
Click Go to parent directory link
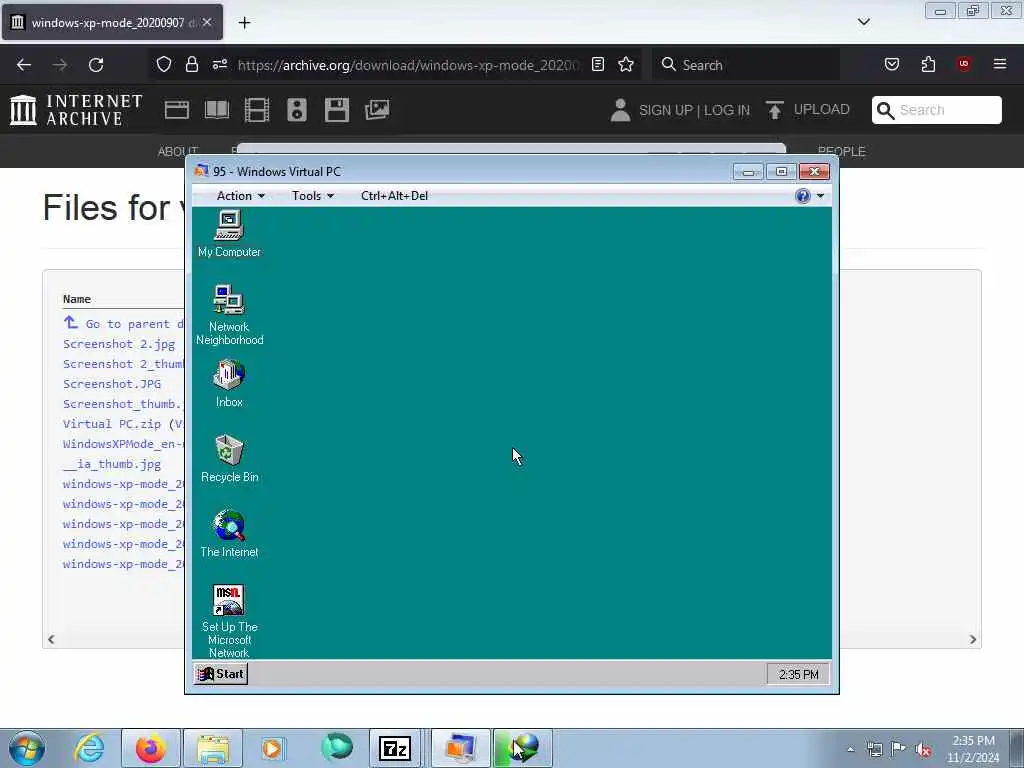(x=124, y=323)
